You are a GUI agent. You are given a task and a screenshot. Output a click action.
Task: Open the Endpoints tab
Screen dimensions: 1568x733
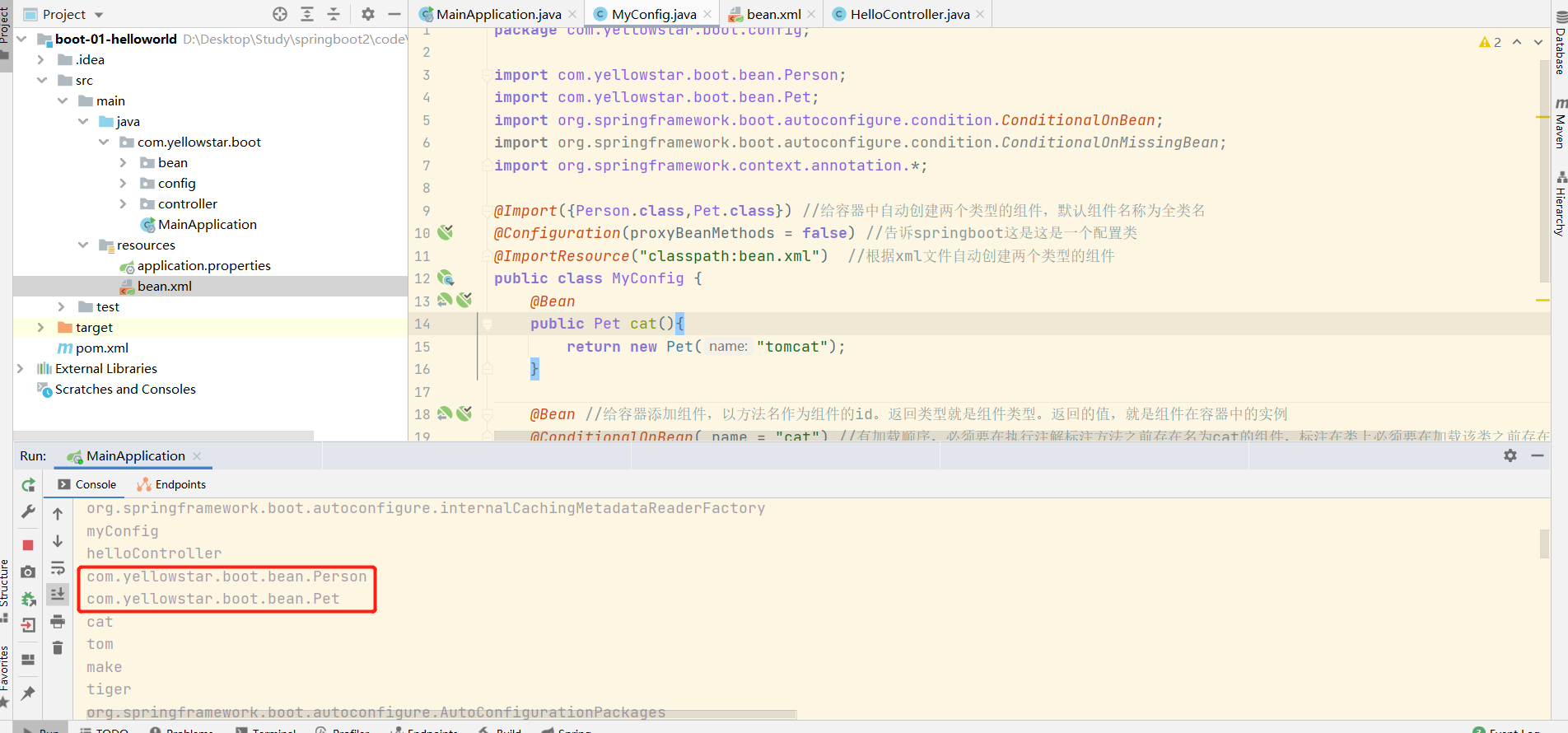tap(171, 484)
